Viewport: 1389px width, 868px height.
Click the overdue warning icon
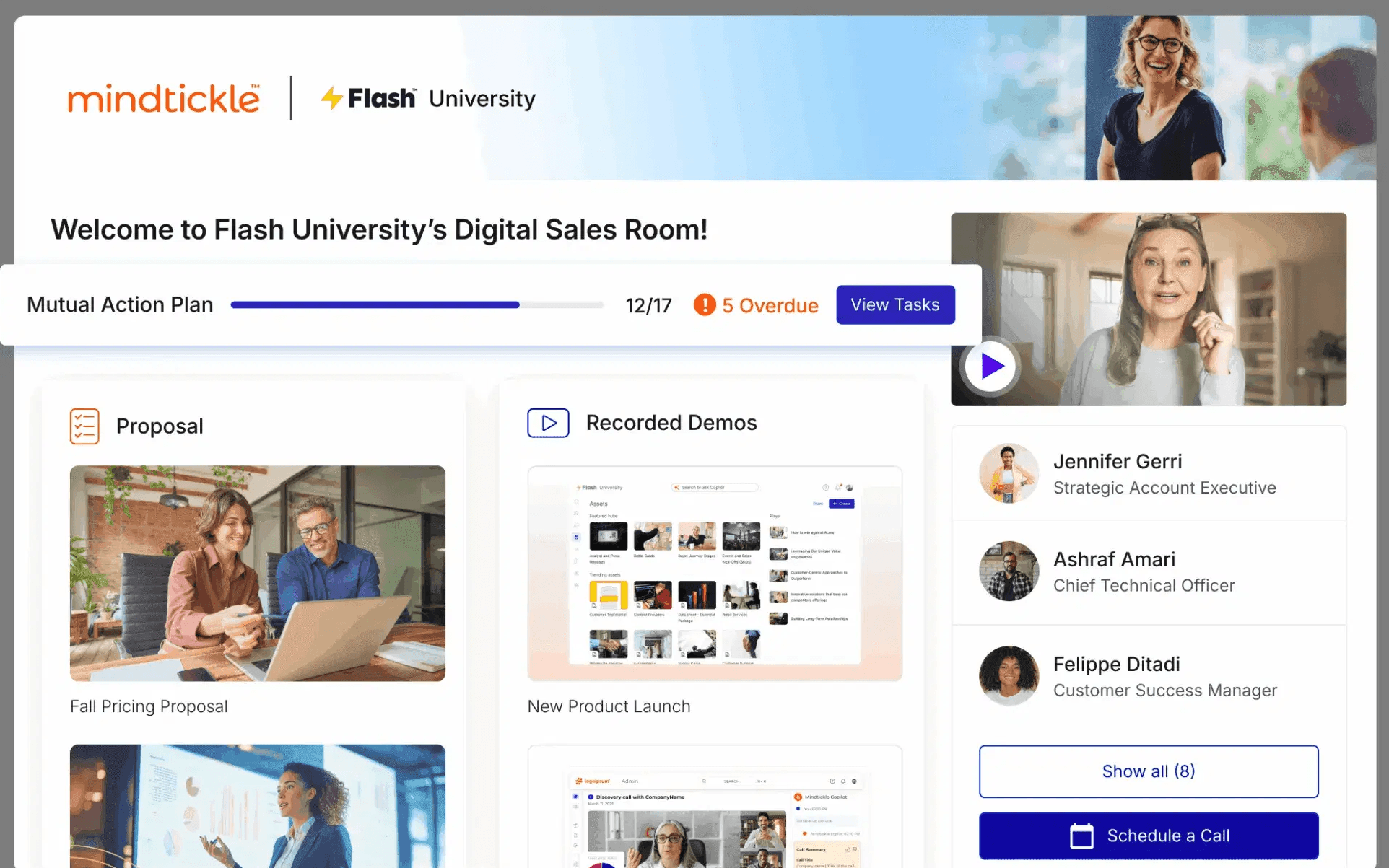[705, 305]
